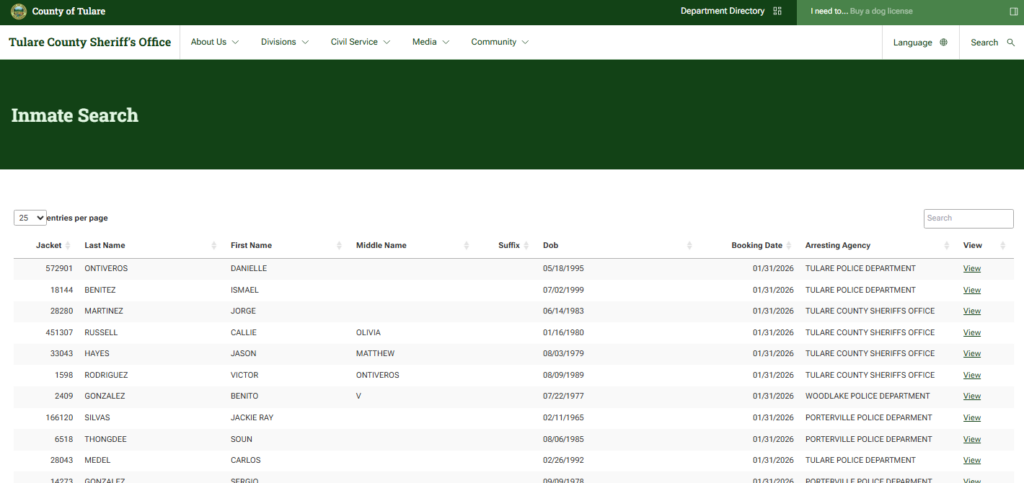This screenshot has width=1024, height=483.
Task: Click the Search magnifying glass icon
Action: [1010, 43]
